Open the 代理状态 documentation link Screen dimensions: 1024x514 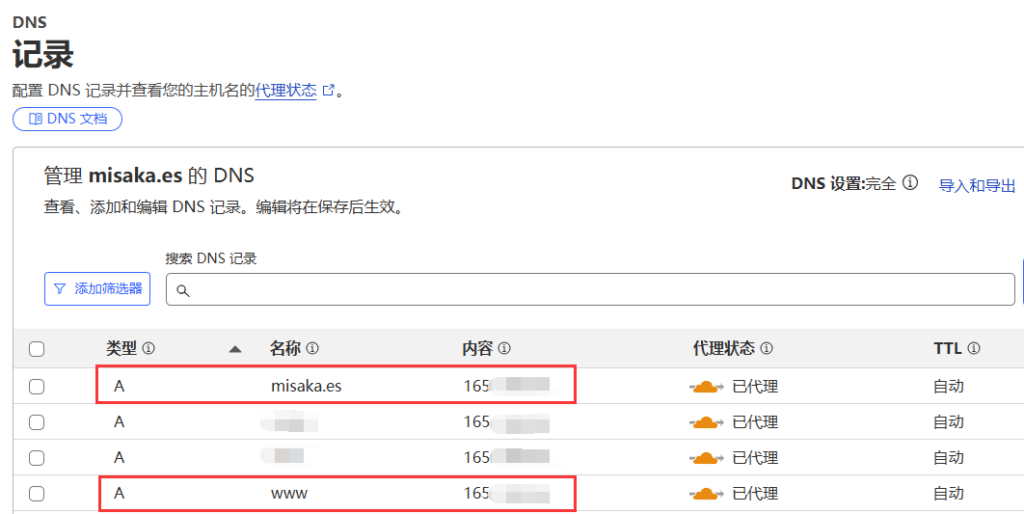[x=286, y=90]
